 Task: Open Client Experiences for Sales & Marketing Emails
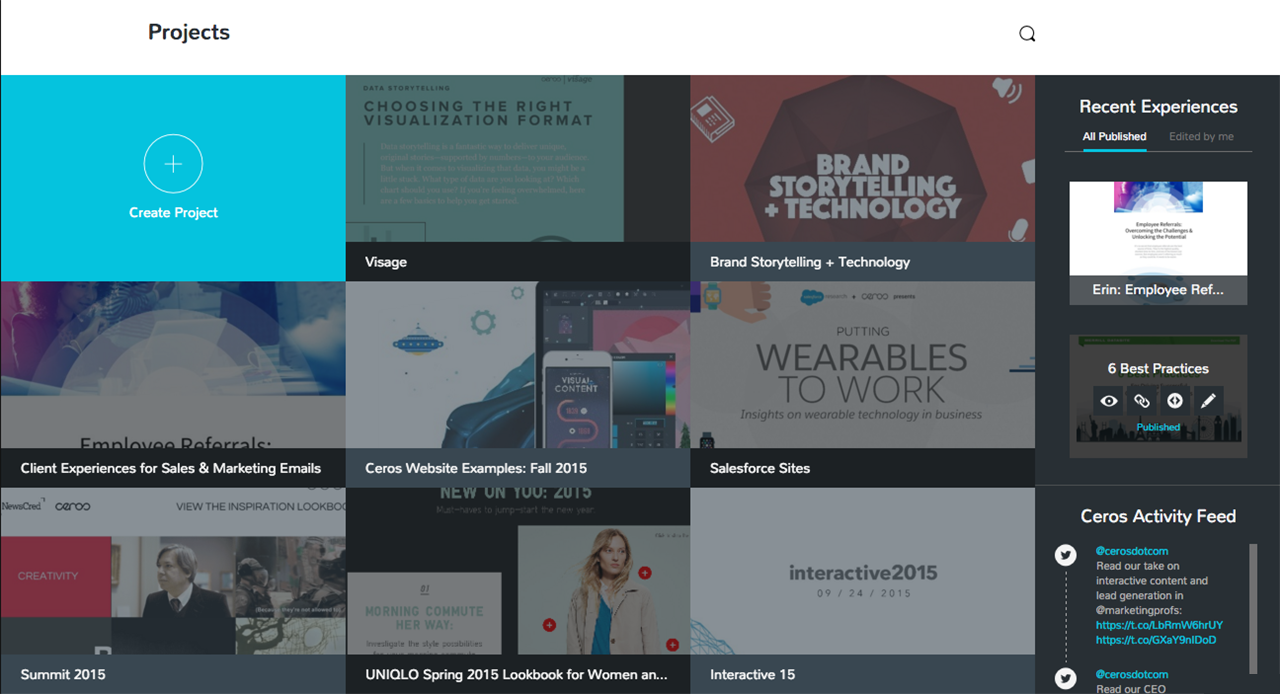pyautogui.click(x=173, y=384)
